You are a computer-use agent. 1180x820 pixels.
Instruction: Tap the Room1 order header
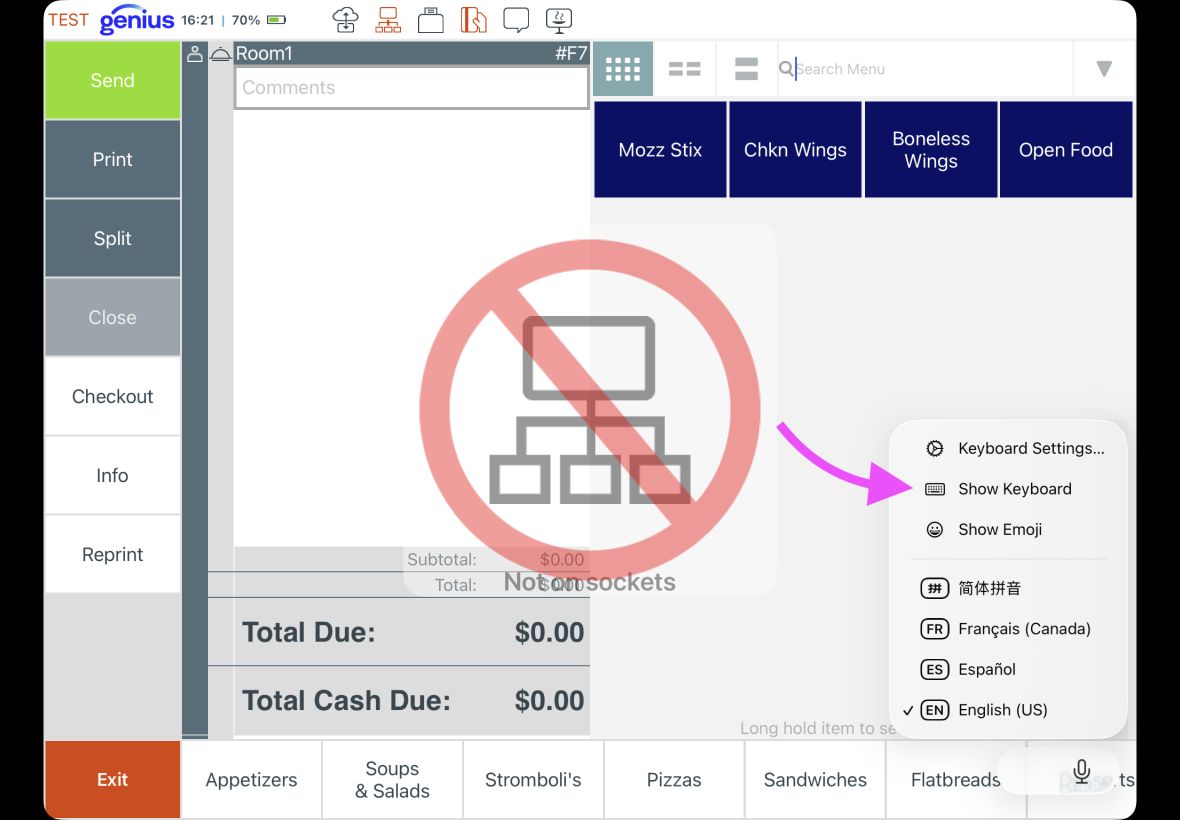point(264,53)
